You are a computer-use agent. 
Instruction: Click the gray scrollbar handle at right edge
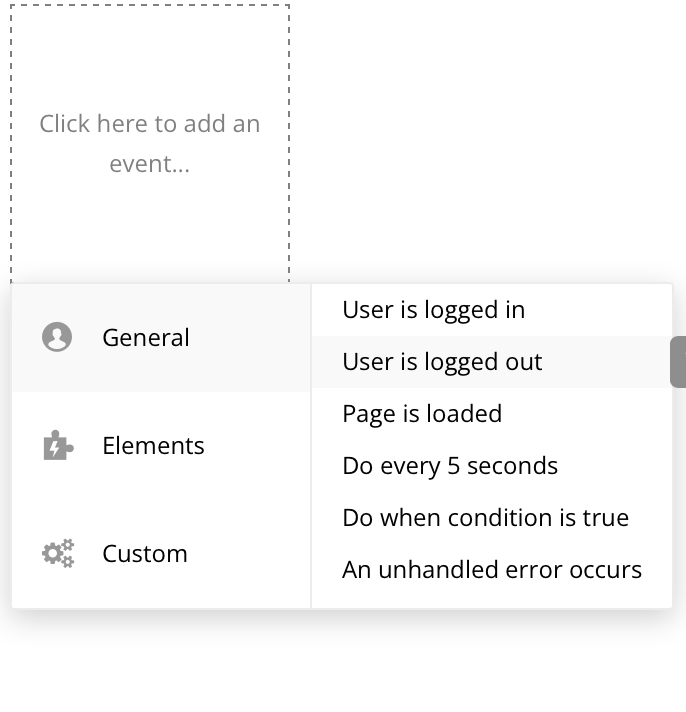pos(678,362)
